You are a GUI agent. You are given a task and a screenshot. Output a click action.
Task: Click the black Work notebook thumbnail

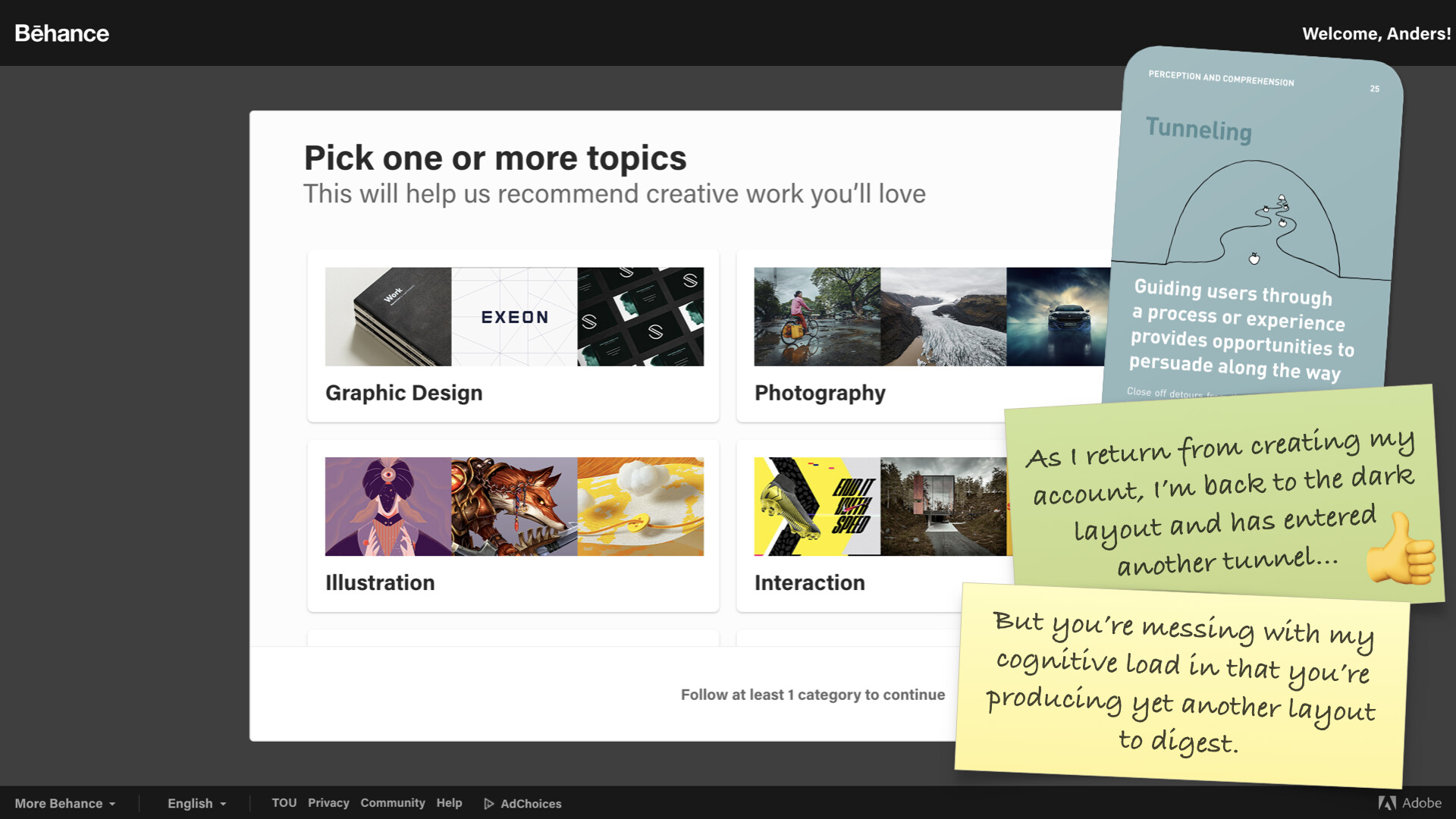click(x=388, y=317)
